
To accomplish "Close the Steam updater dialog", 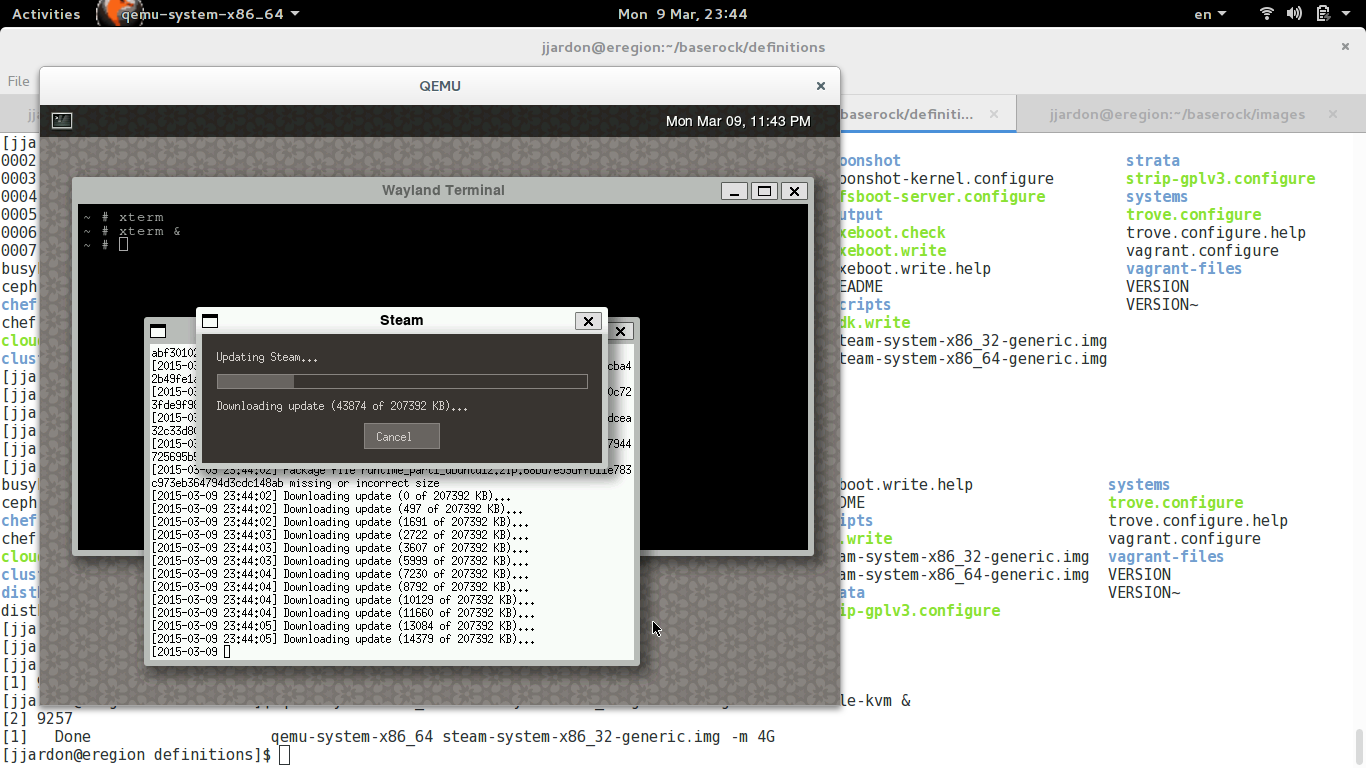I will [x=588, y=321].
